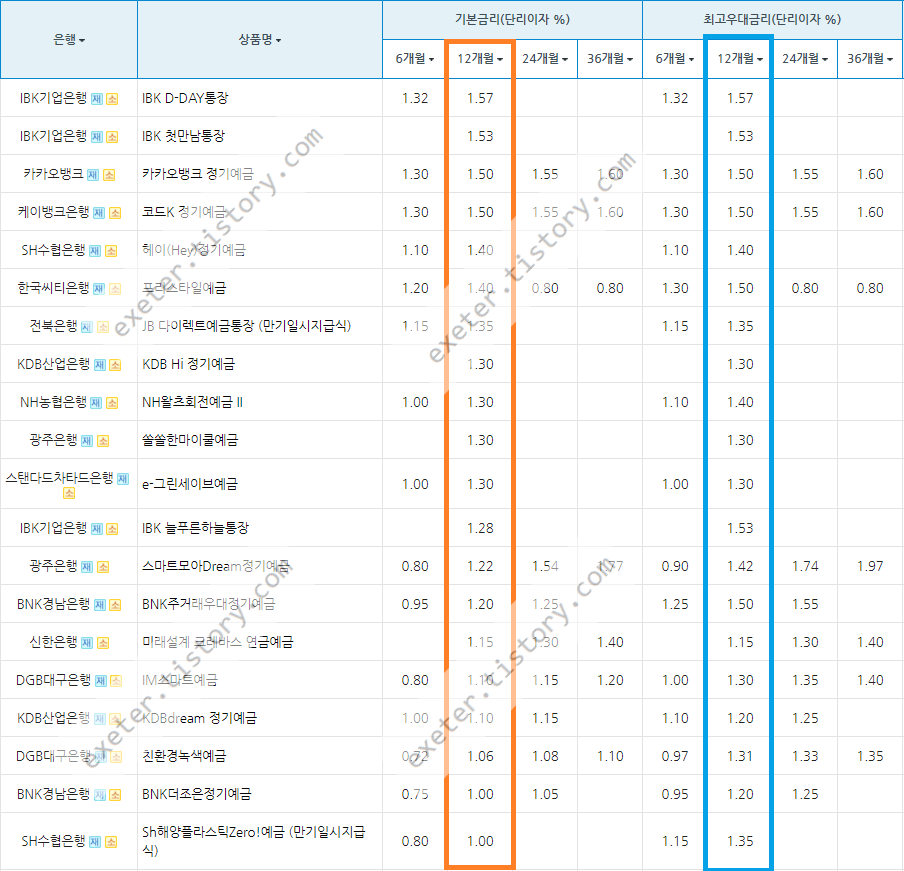Screen dimensions: 904x871
Task: Click the blue 재 badge in the Sh해양플라스틱Zero!예금 row
Action: click(95, 843)
